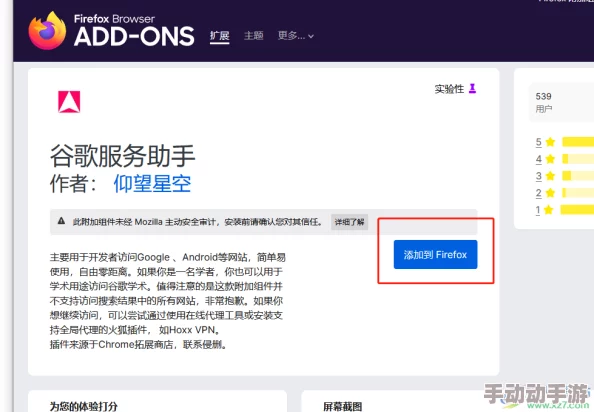Image resolution: width=594 pixels, height=412 pixels.
Task: Click the warning triangle icon
Action: [61, 221]
